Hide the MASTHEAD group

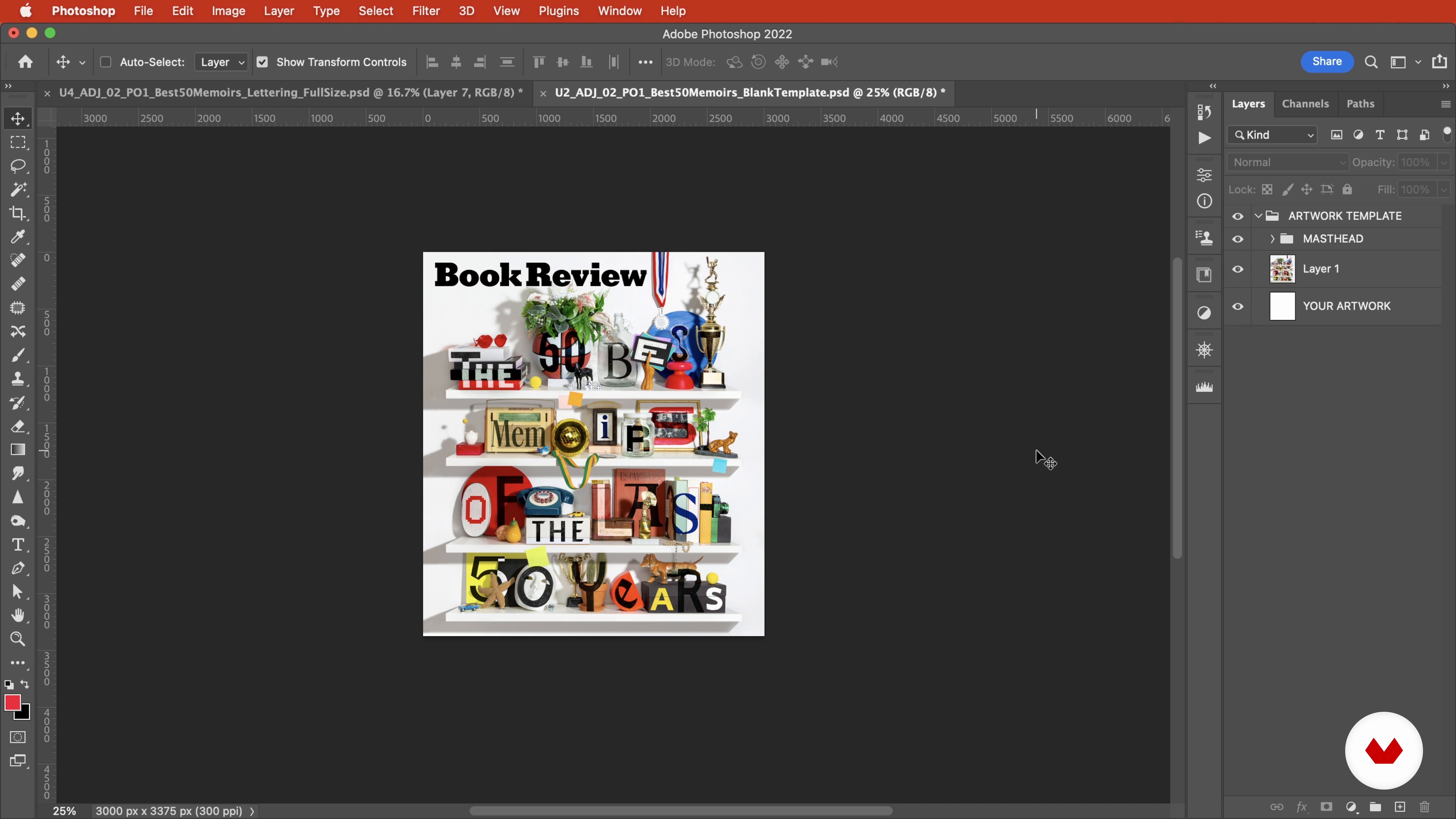(1237, 239)
